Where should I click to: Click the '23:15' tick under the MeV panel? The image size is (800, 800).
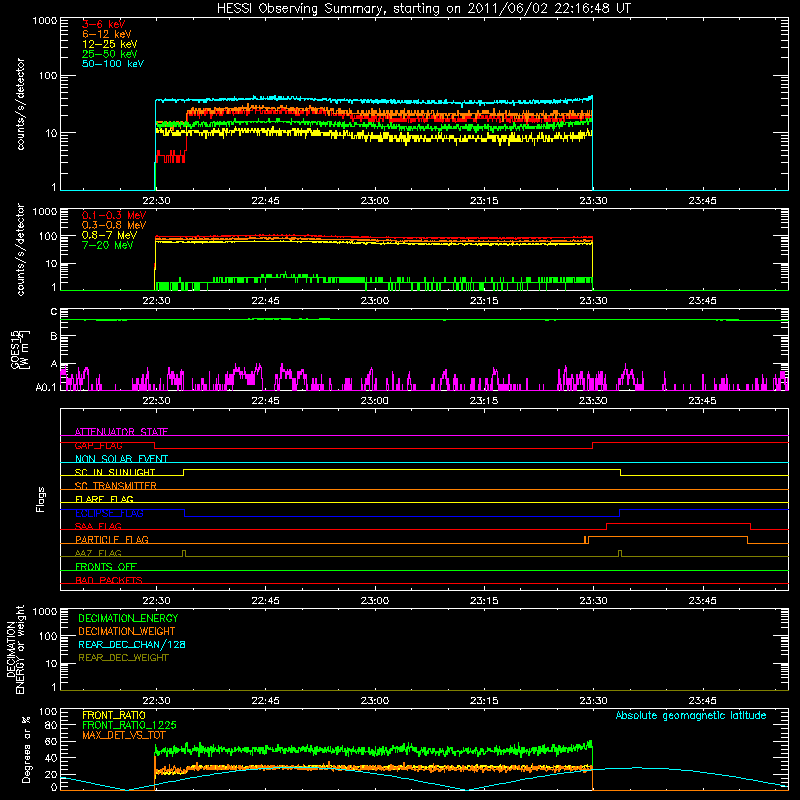coord(484,301)
